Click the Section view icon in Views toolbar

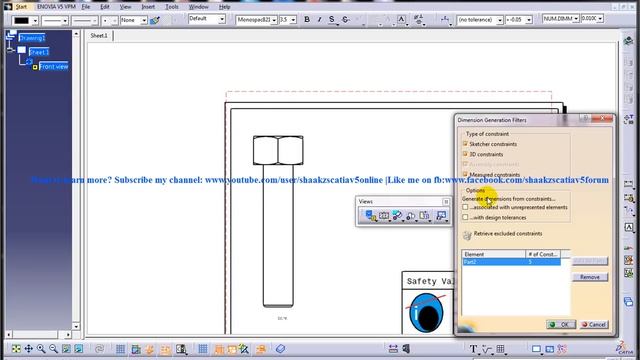tap(384, 216)
